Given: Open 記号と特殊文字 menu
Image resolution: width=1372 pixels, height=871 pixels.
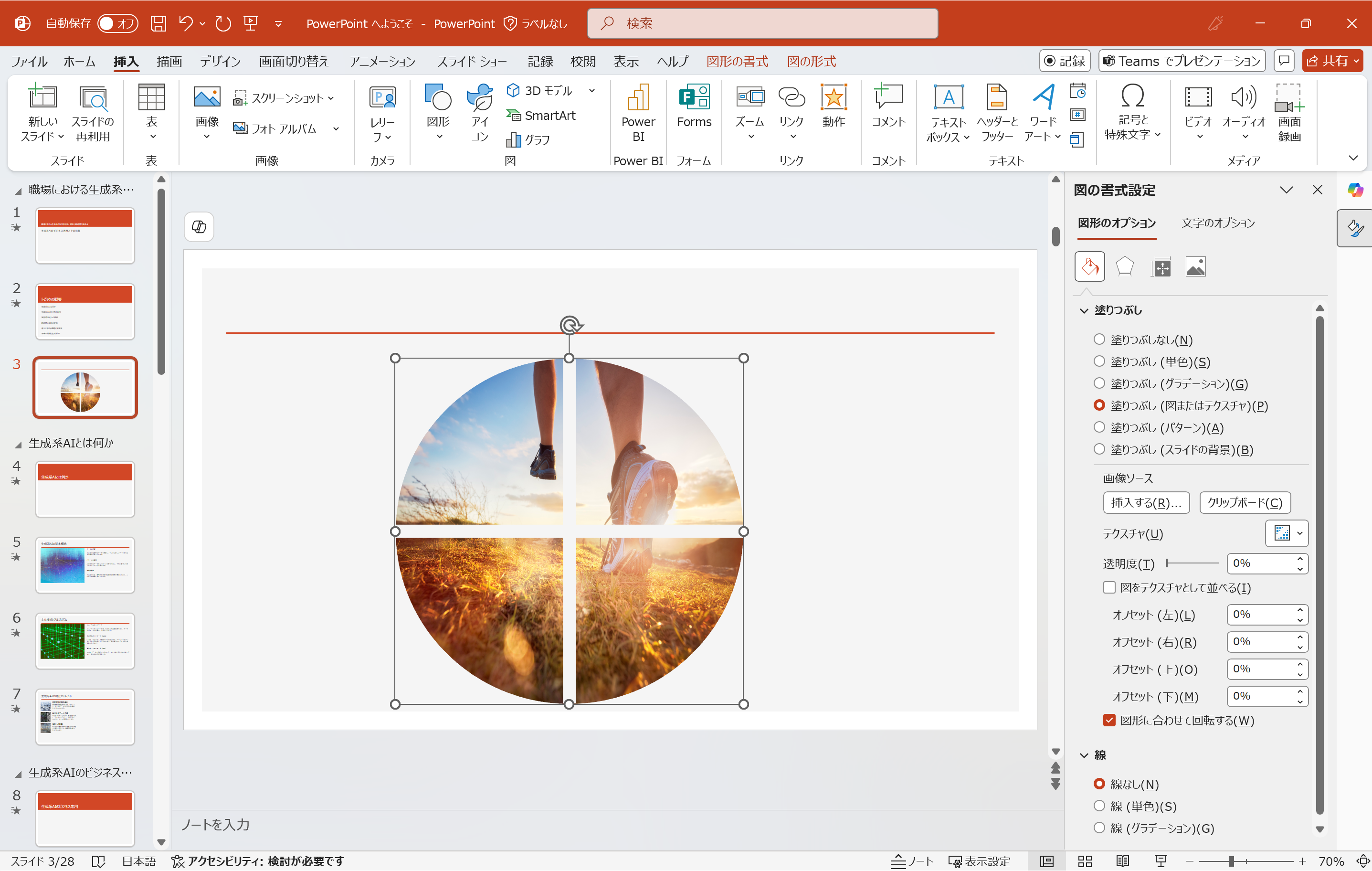Looking at the screenshot, I should pyautogui.click(x=1133, y=112).
